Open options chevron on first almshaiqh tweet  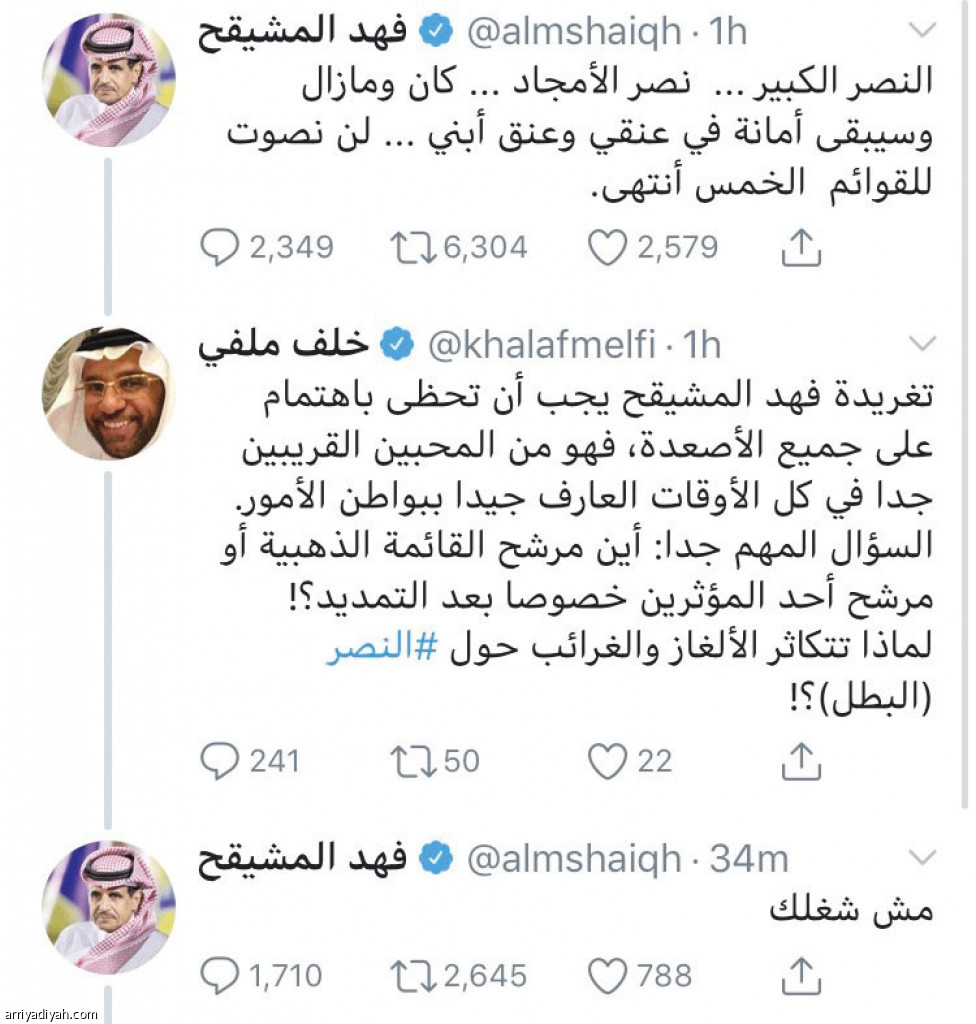point(923,30)
